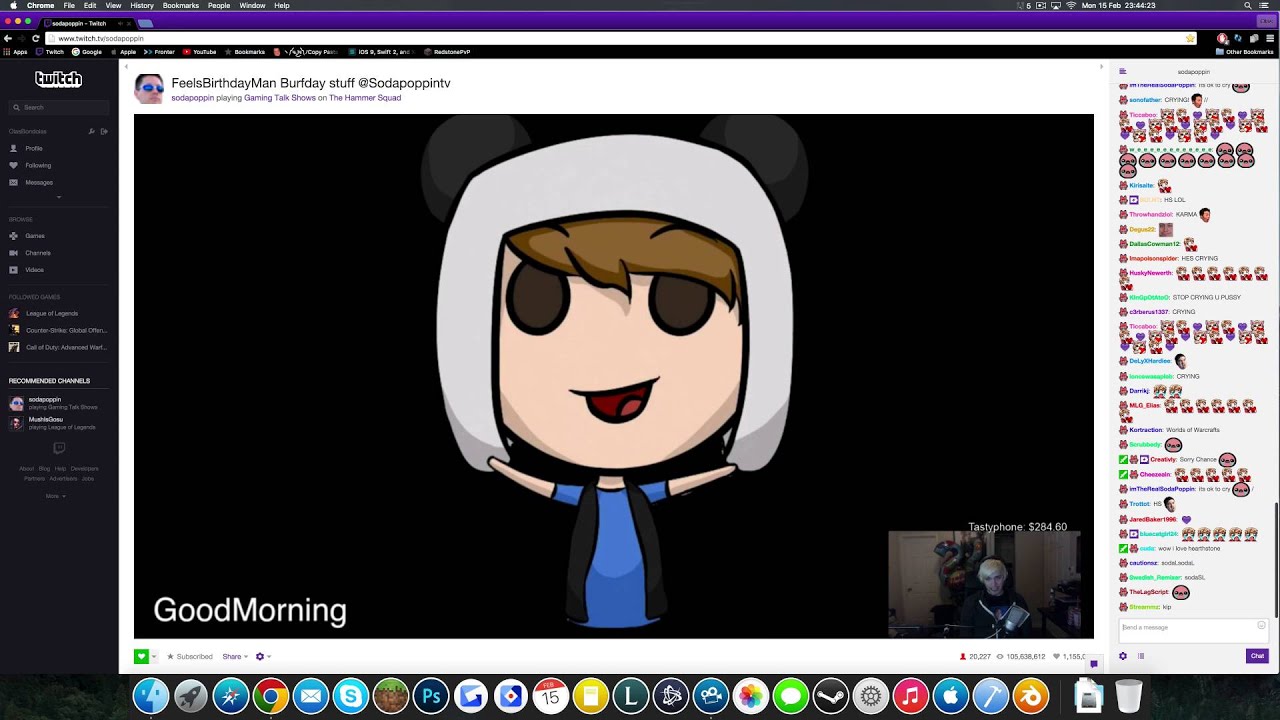Open the Trash in the Dock
The height and width of the screenshot is (720, 1280).
pyautogui.click(x=1129, y=696)
